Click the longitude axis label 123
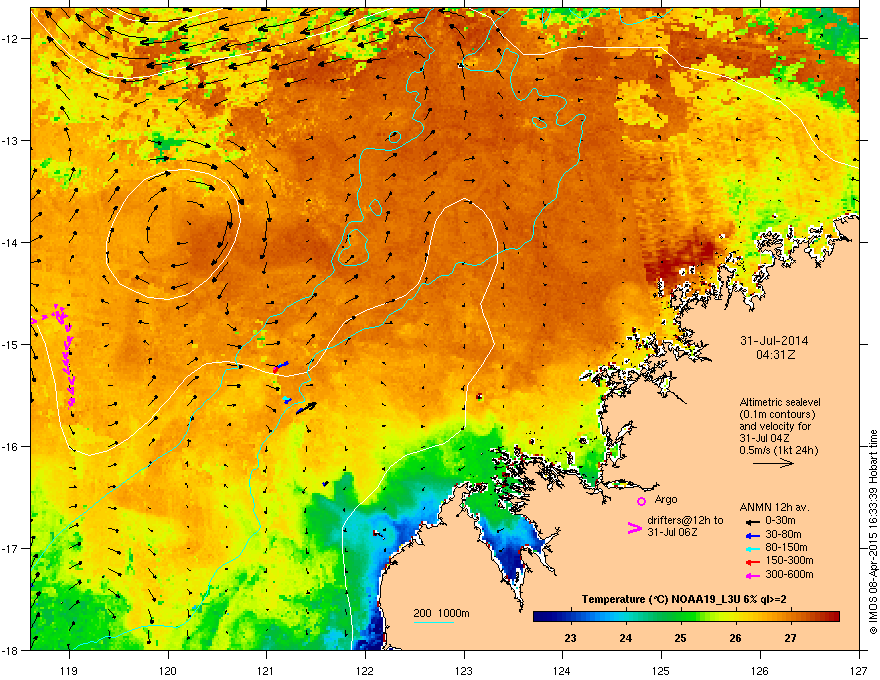Screen dimensions: 880x680 click(x=464, y=670)
